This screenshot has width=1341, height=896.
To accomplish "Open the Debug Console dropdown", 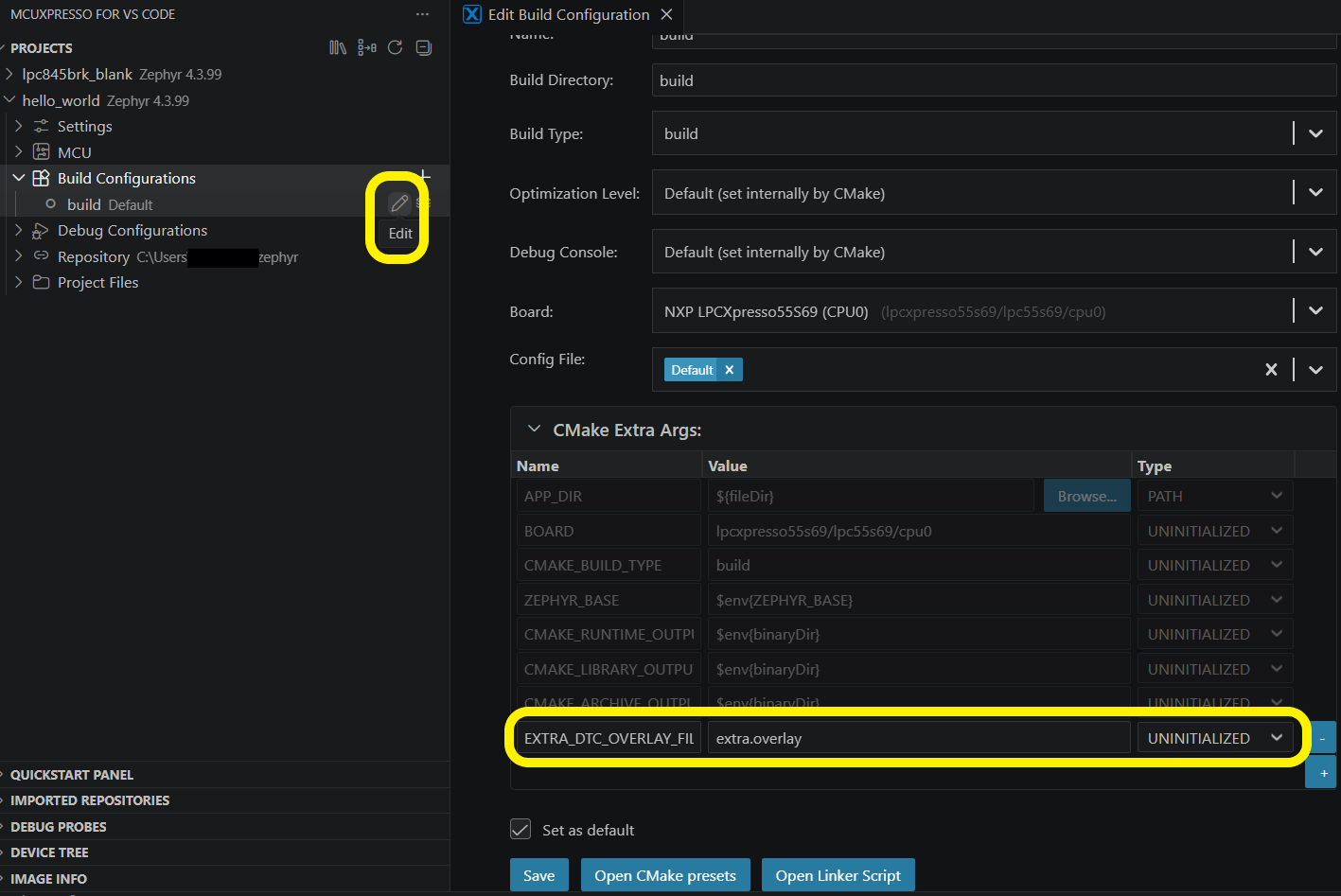I will click(1315, 252).
